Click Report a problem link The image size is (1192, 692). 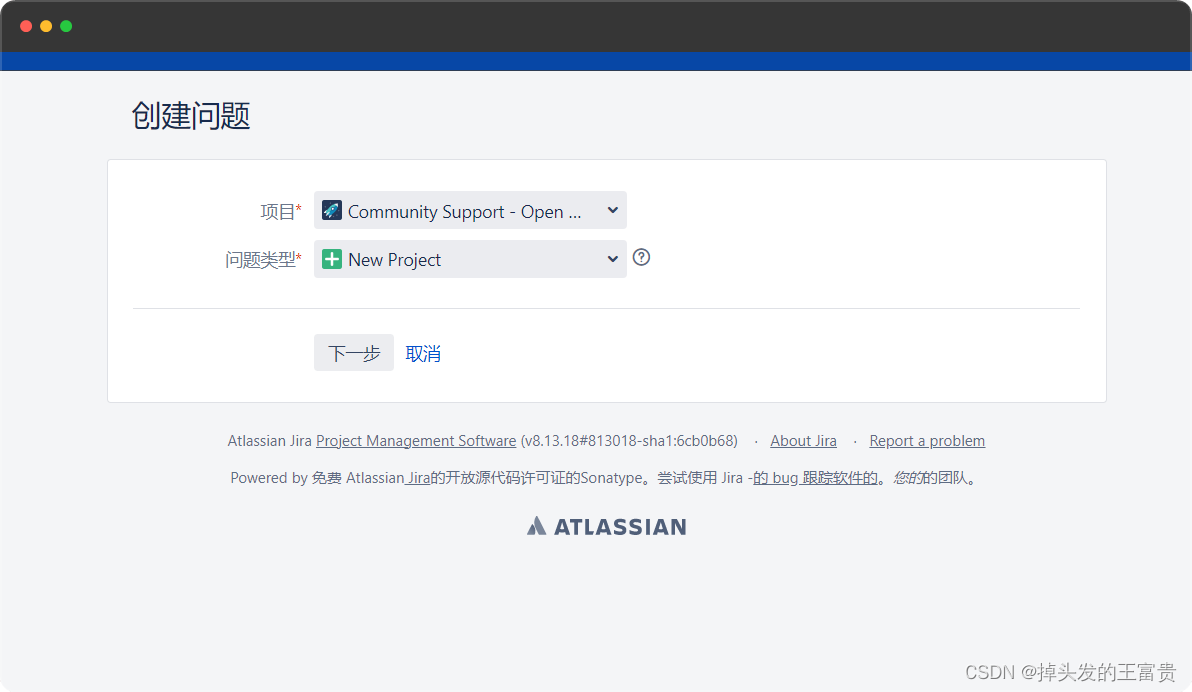pyautogui.click(x=927, y=441)
